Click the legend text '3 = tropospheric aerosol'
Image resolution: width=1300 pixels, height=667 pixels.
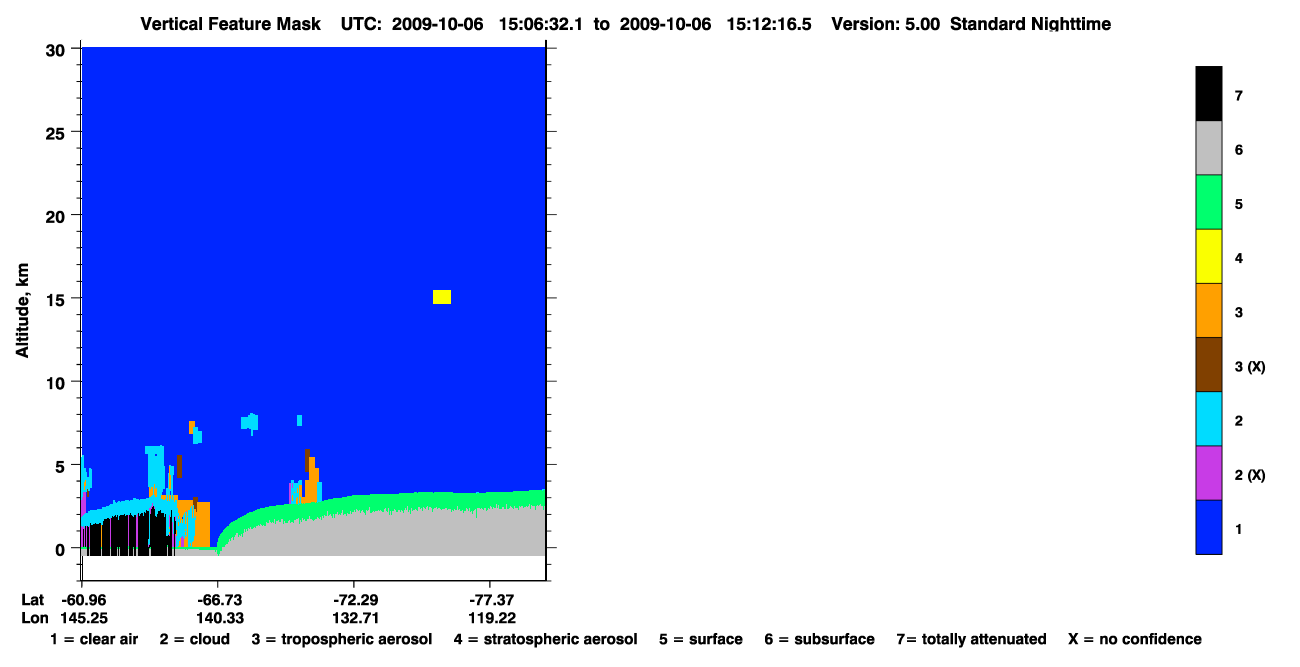(342, 639)
